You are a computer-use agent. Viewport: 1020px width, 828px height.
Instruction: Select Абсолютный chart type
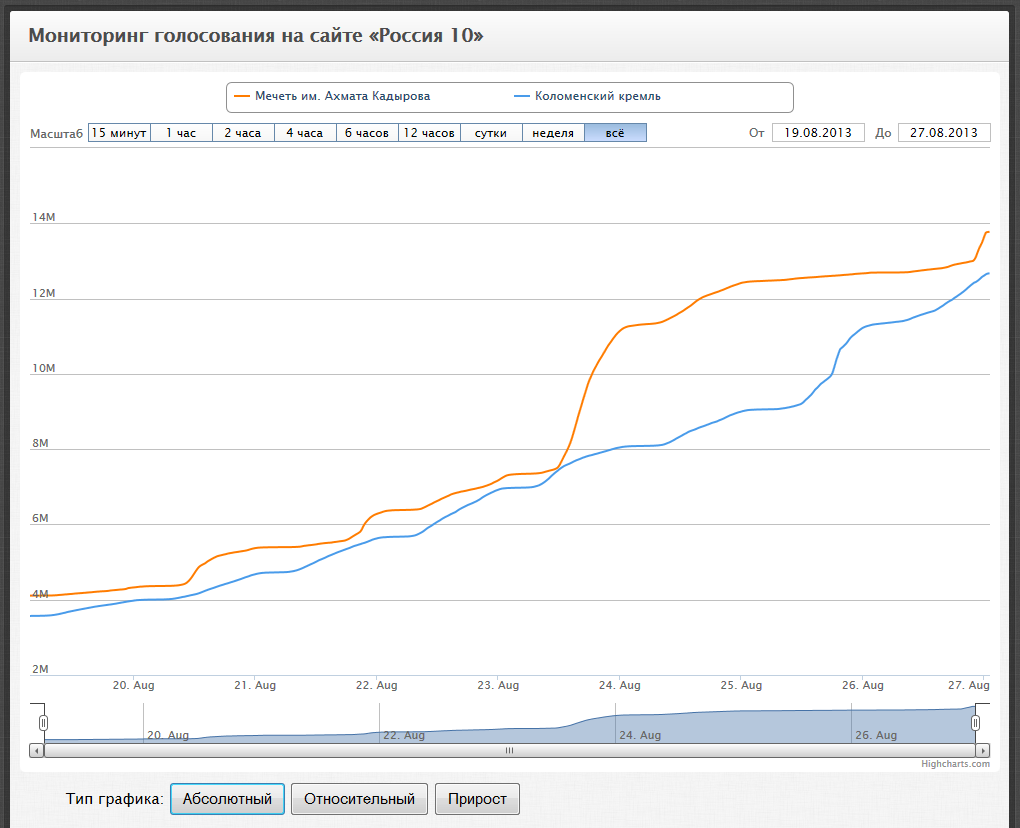[x=228, y=799]
